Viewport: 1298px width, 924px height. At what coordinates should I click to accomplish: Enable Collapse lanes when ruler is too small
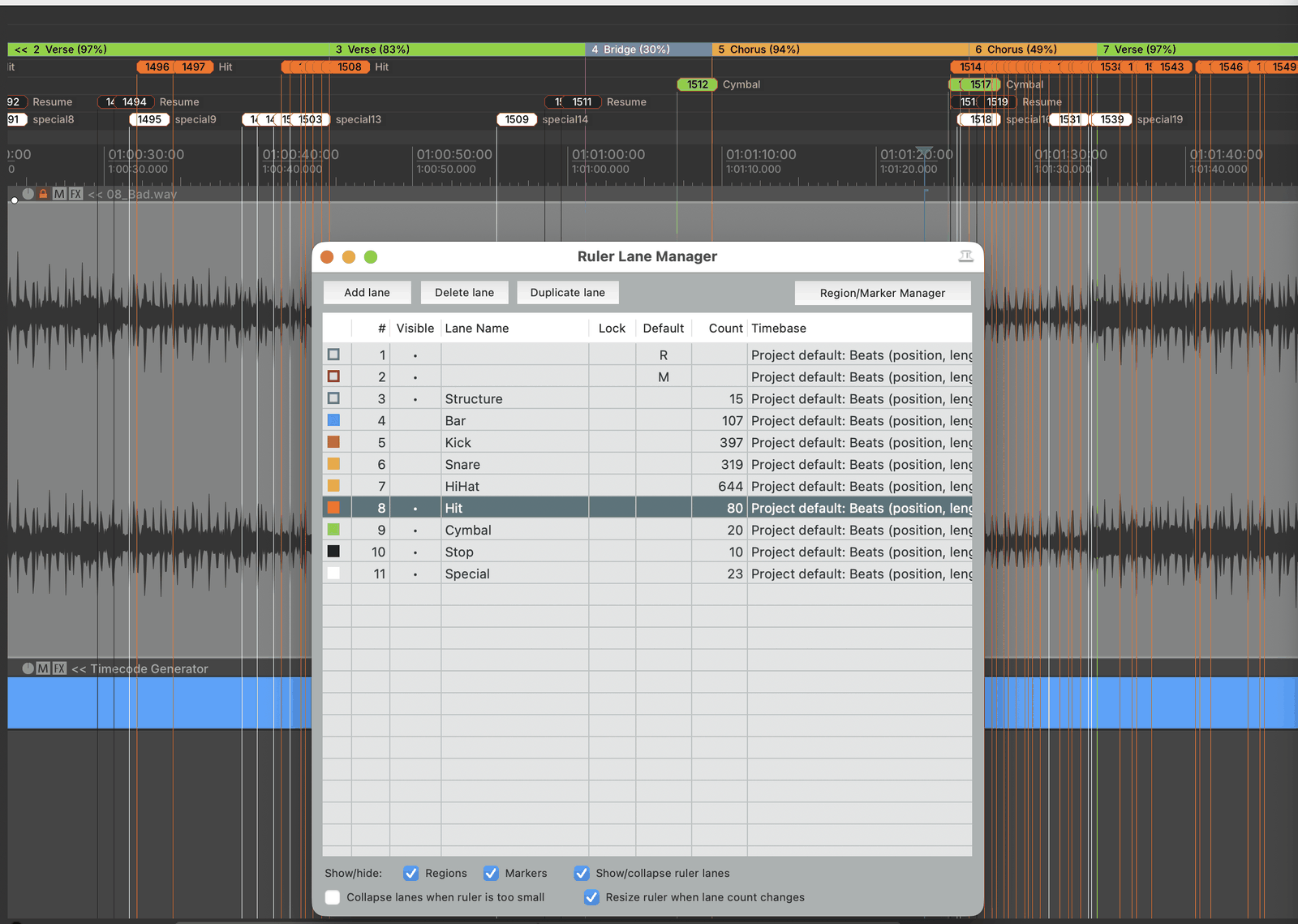(x=333, y=897)
